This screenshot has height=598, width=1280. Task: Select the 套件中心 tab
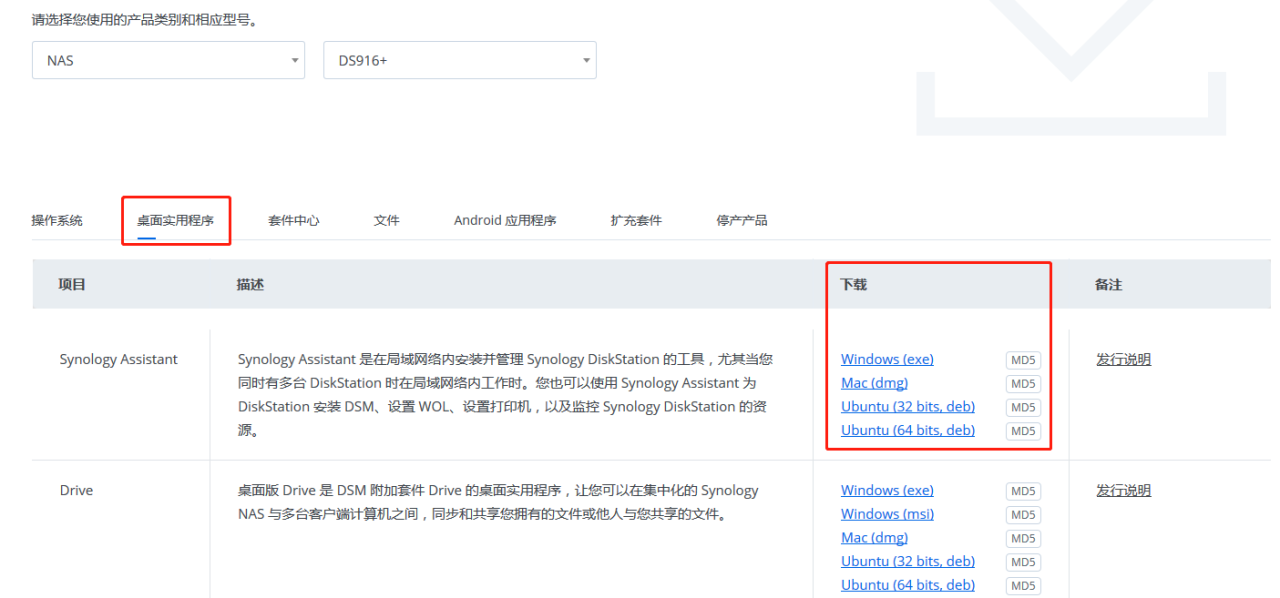point(294,220)
